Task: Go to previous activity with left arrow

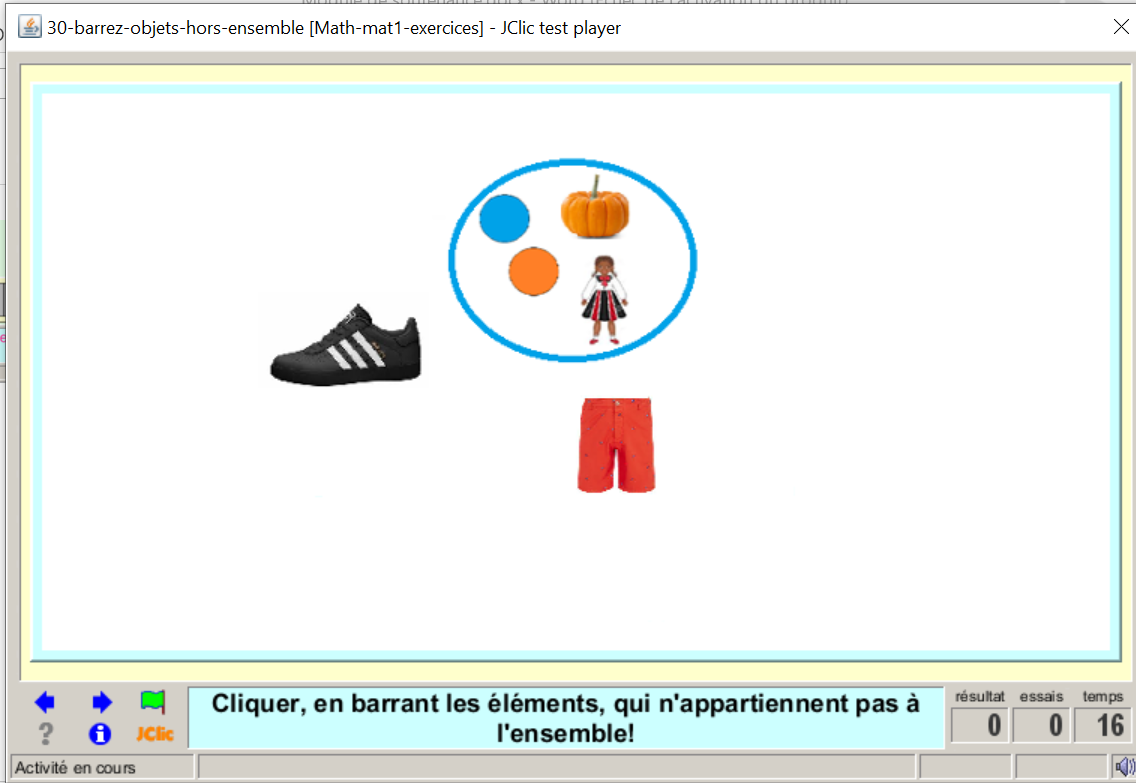Action: [45, 702]
